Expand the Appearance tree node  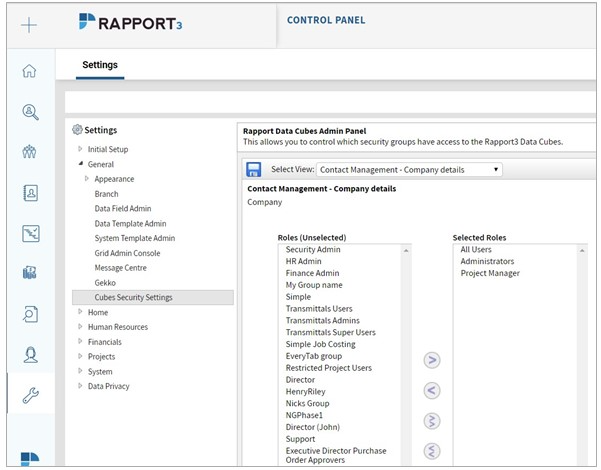coord(87,179)
